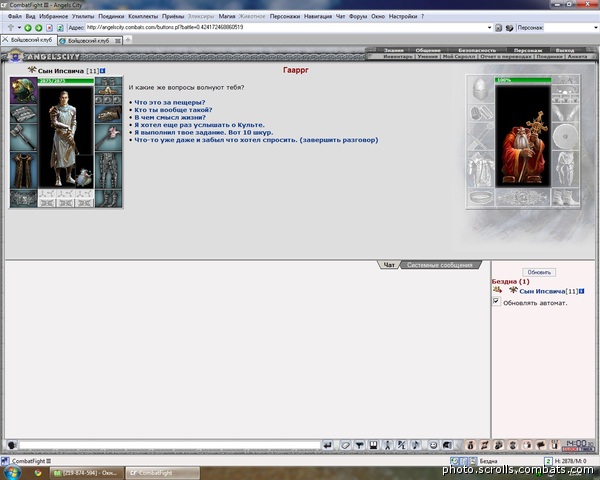This screenshot has width=600, height=480.
Task: Open Chrome from the taskbar
Action: [38, 473]
